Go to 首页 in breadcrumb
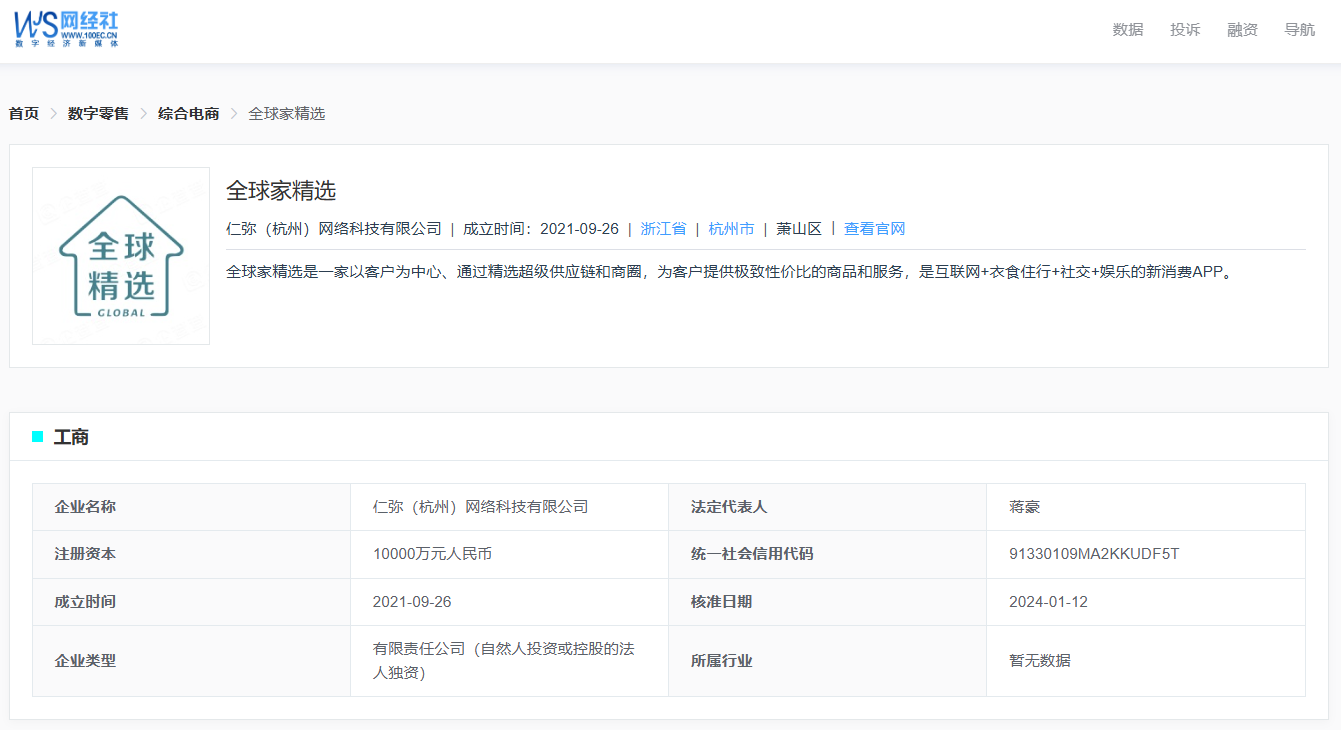 click(24, 114)
